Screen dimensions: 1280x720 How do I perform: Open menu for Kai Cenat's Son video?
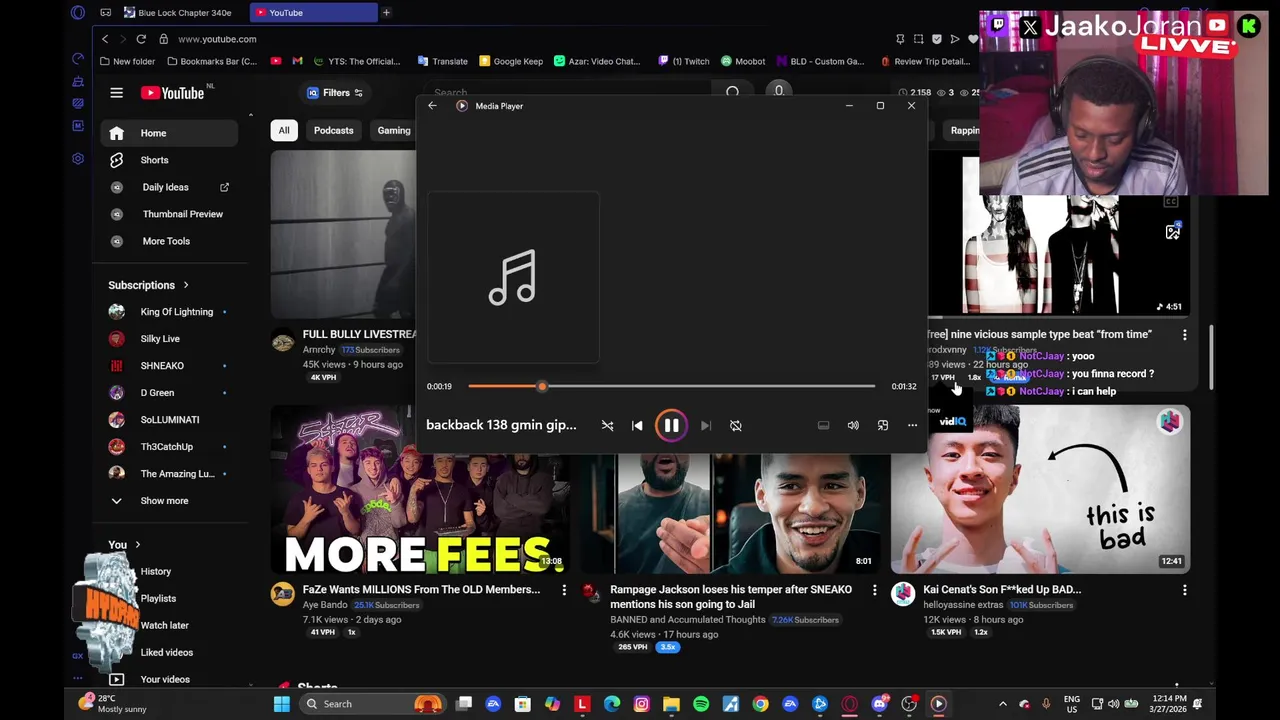(x=1185, y=590)
